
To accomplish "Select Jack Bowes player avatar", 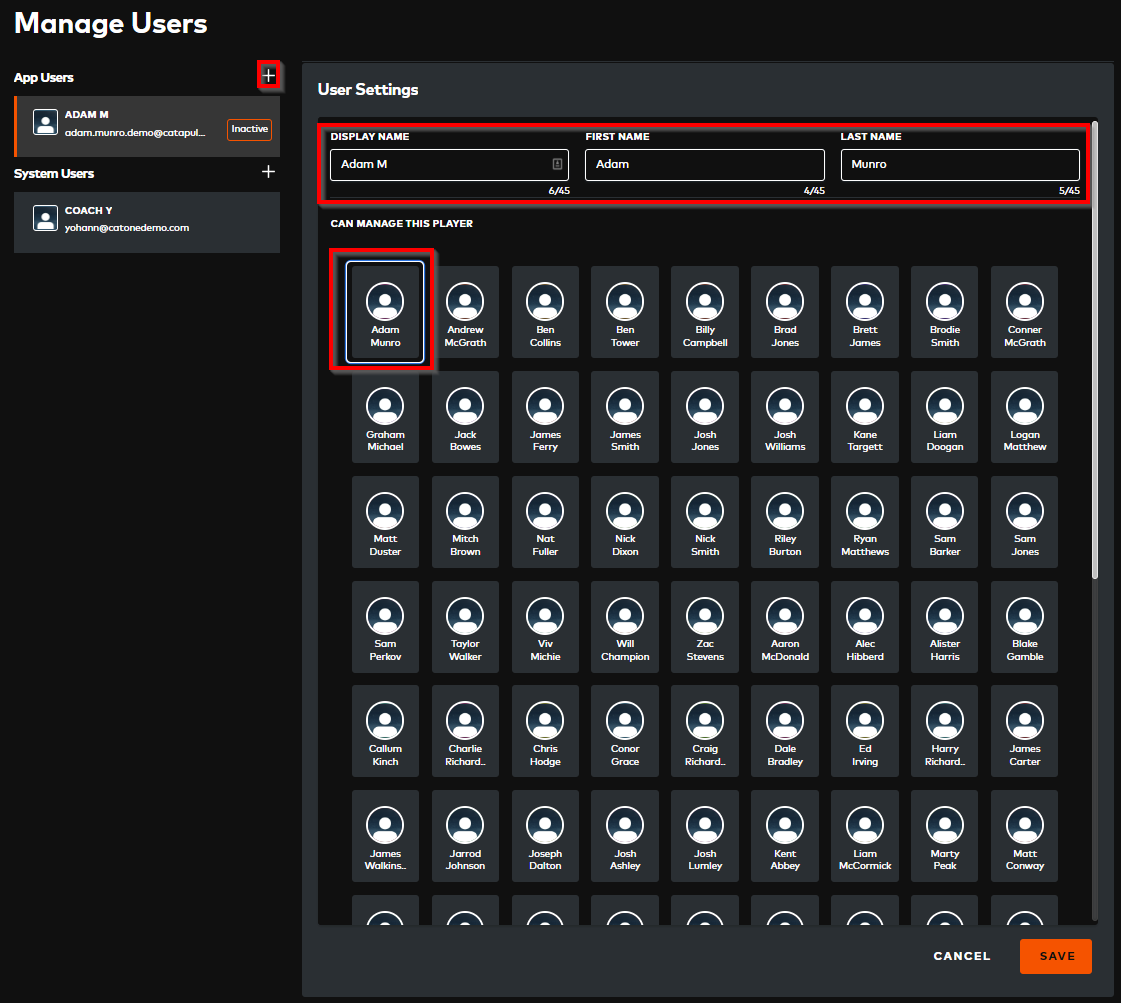I will [x=465, y=406].
